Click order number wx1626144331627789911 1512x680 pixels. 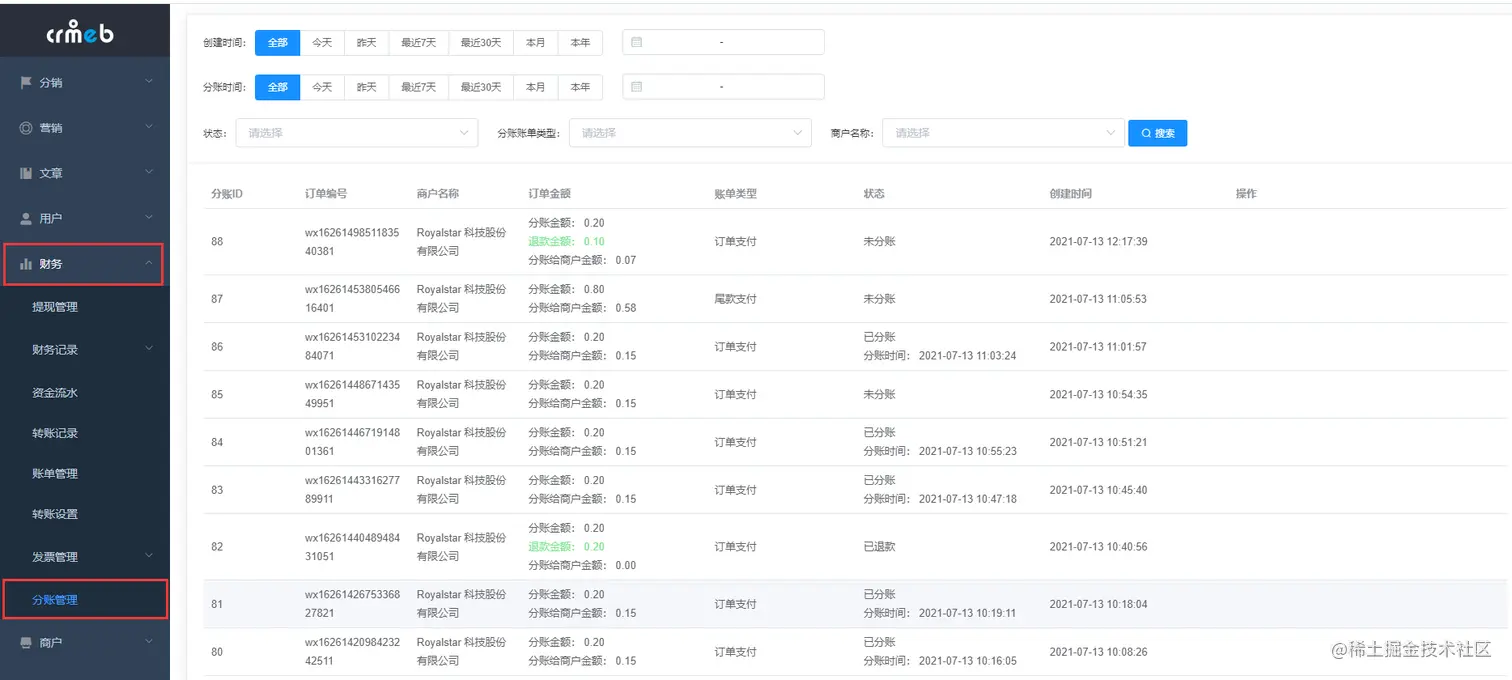352,490
